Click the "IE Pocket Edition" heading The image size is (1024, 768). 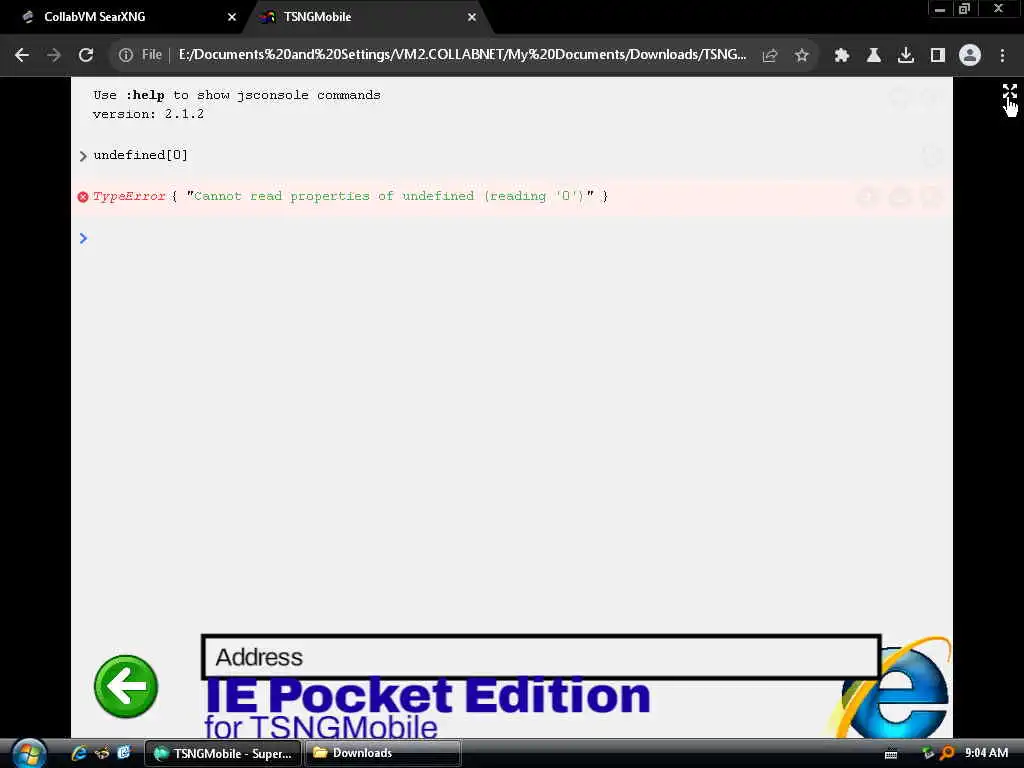click(428, 696)
